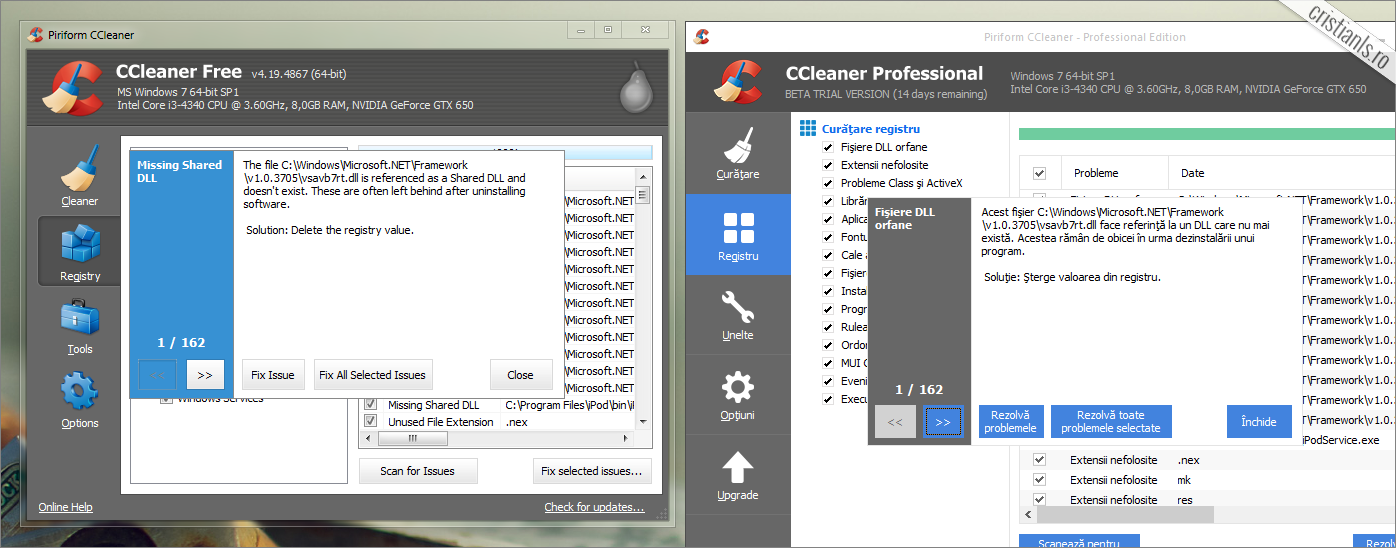Click Check for updates link
This screenshot has width=1396, height=548.
click(x=593, y=507)
